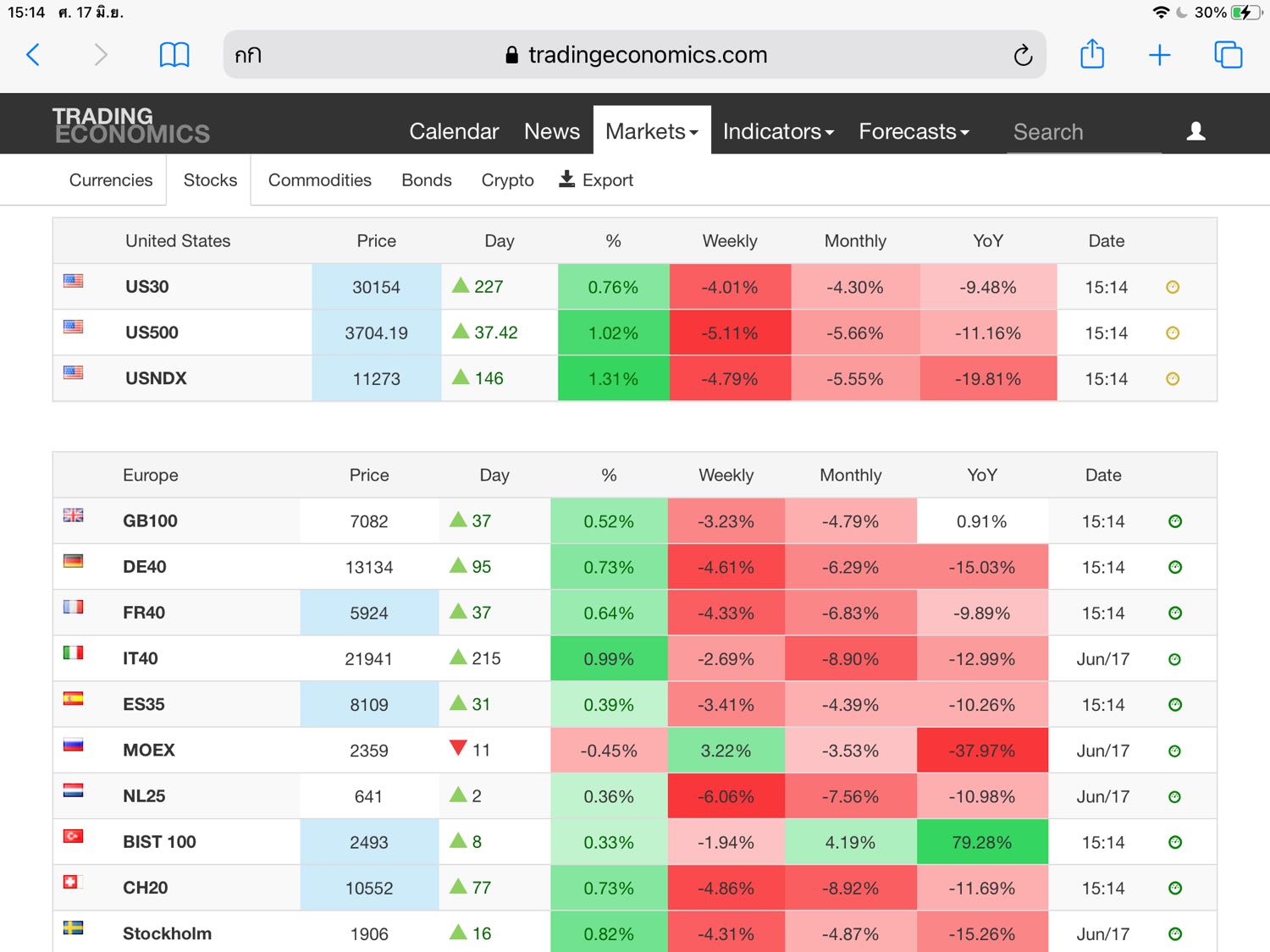Select the Stocks tab
This screenshot has height=952, width=1270.
[210, 180]
